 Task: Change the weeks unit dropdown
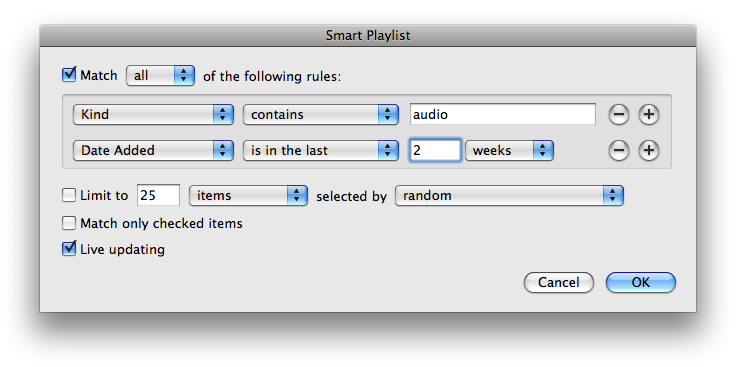509,151
